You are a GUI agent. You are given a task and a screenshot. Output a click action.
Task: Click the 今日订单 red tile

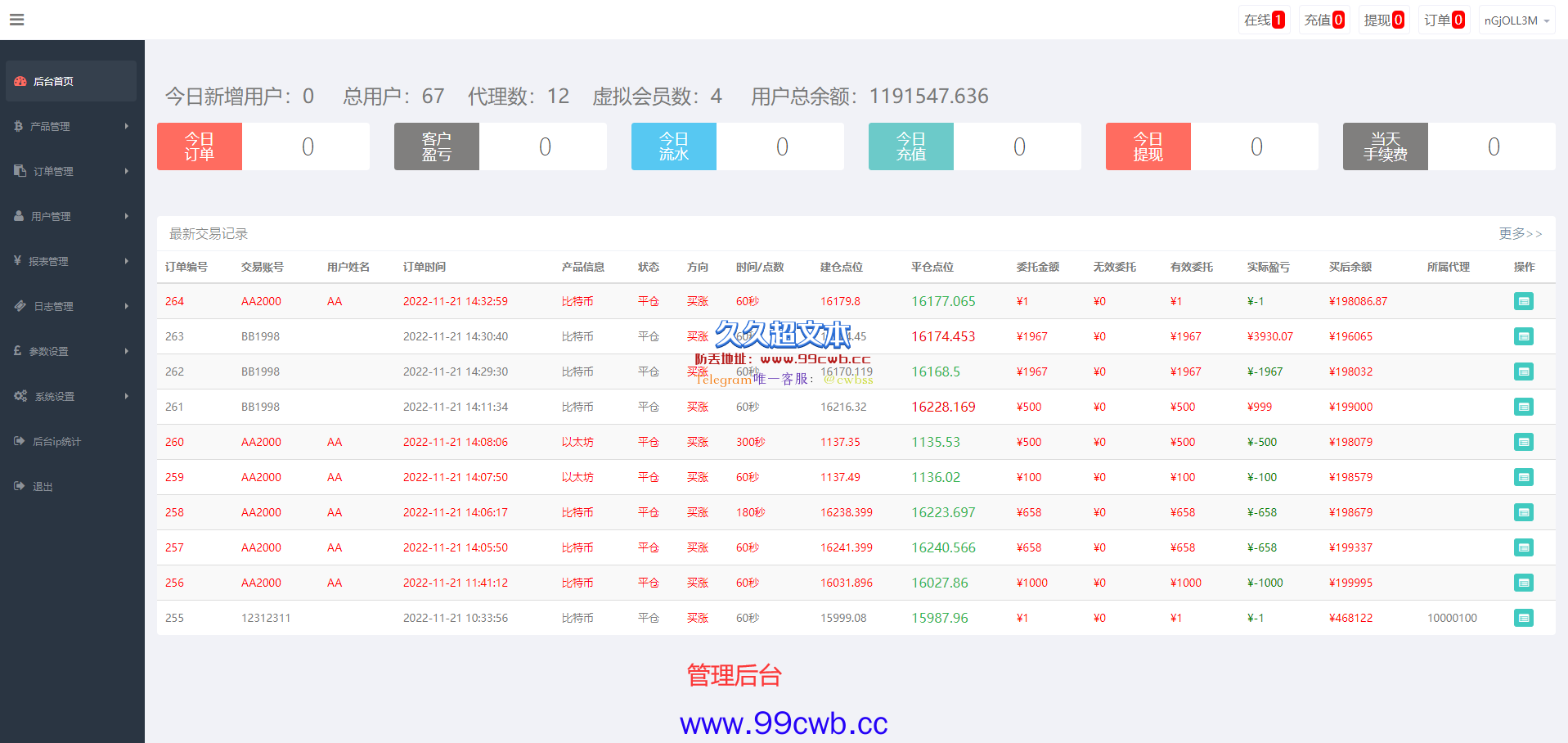(200, 146)
